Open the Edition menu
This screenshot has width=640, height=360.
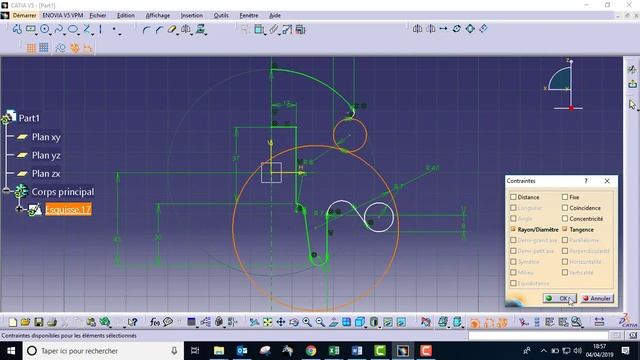(126, 16)
